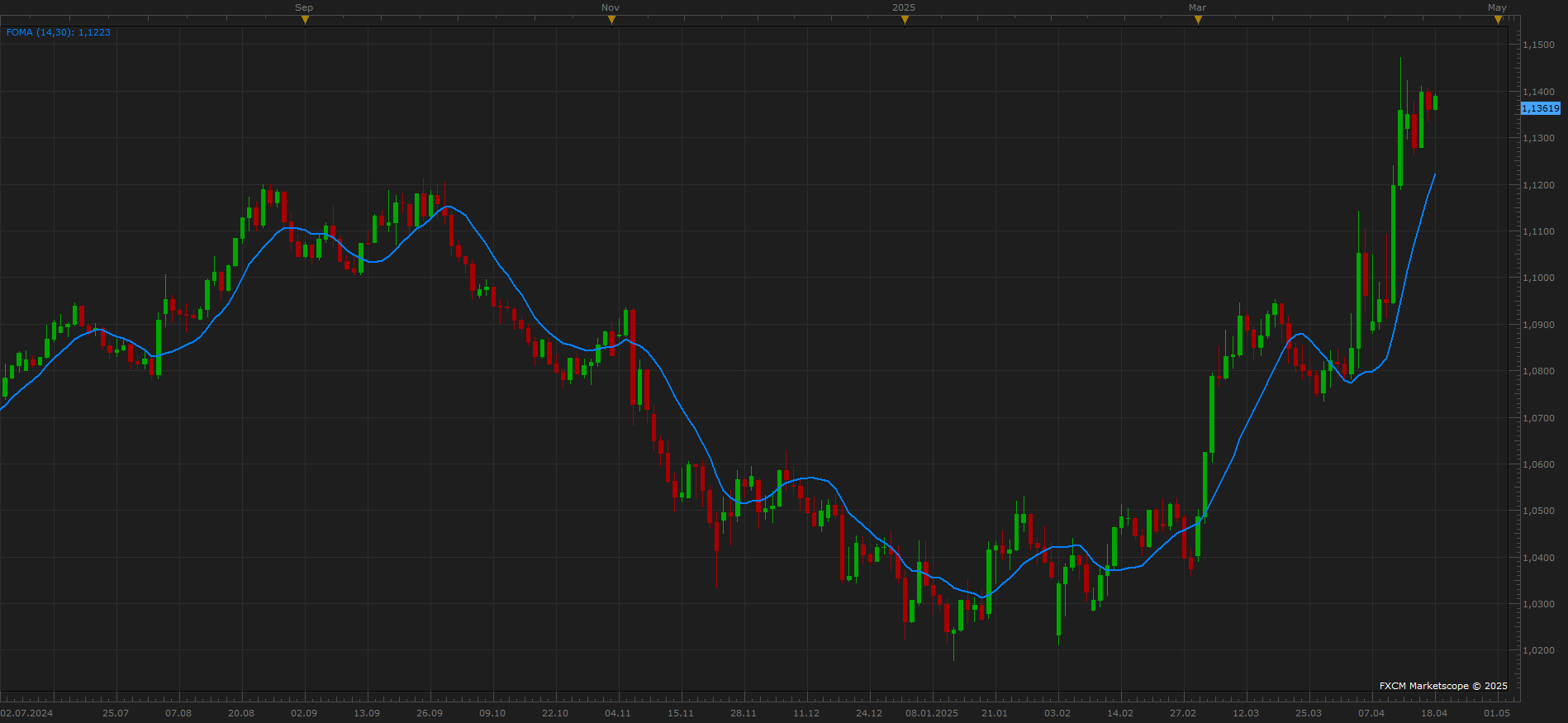Click the 18.04 date axis label
The image size is (1568, 723).
click(1434, 713)
